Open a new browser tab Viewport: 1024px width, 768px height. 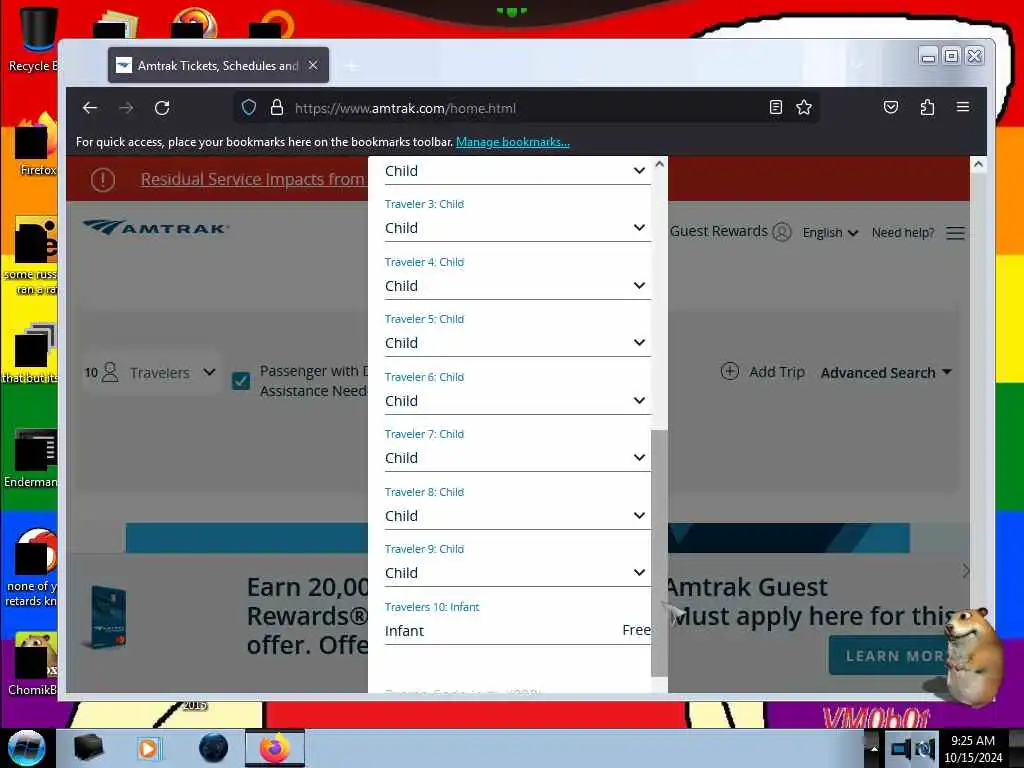pos(351,66)
